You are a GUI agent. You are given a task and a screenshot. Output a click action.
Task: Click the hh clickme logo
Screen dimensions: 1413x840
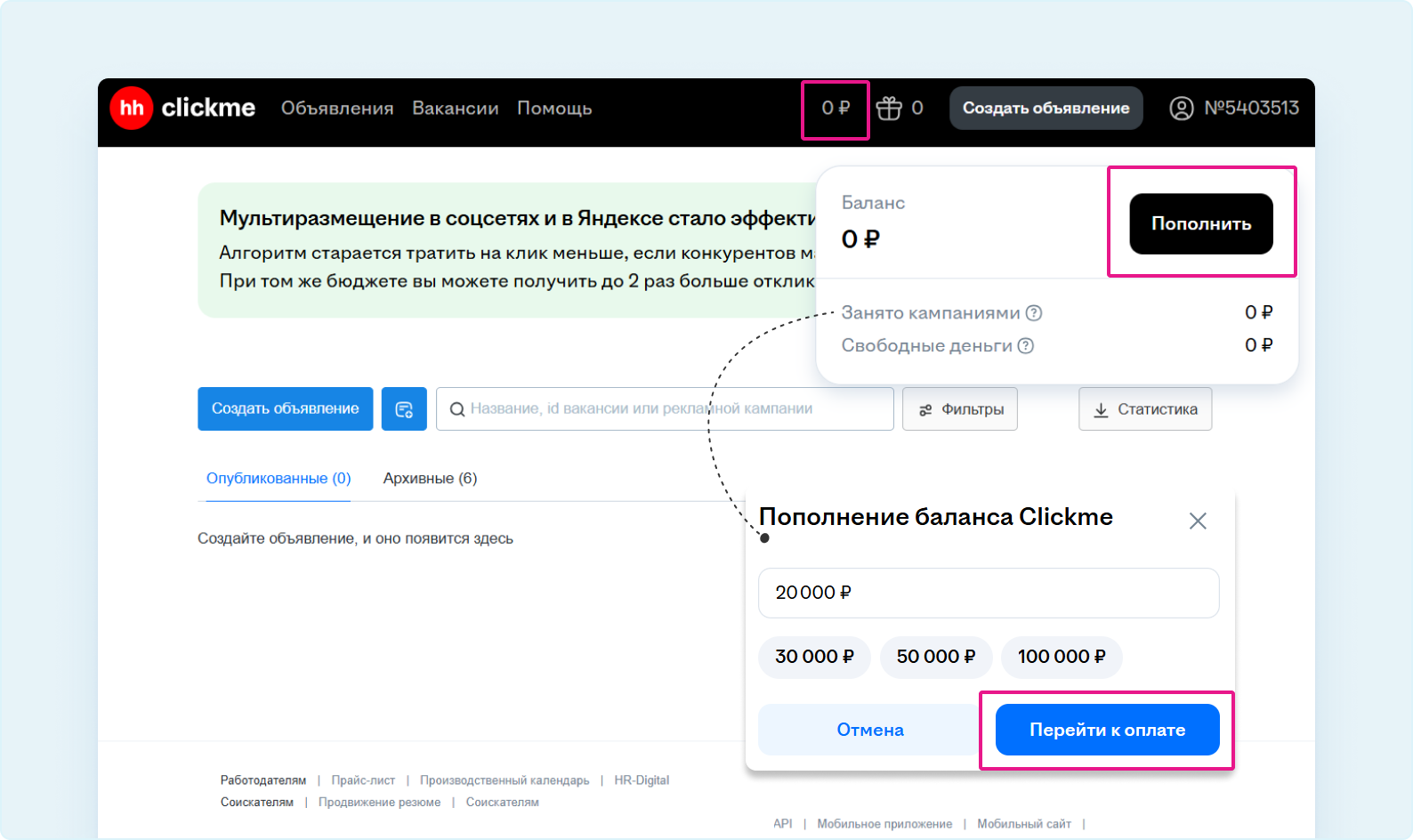(182, 108)
